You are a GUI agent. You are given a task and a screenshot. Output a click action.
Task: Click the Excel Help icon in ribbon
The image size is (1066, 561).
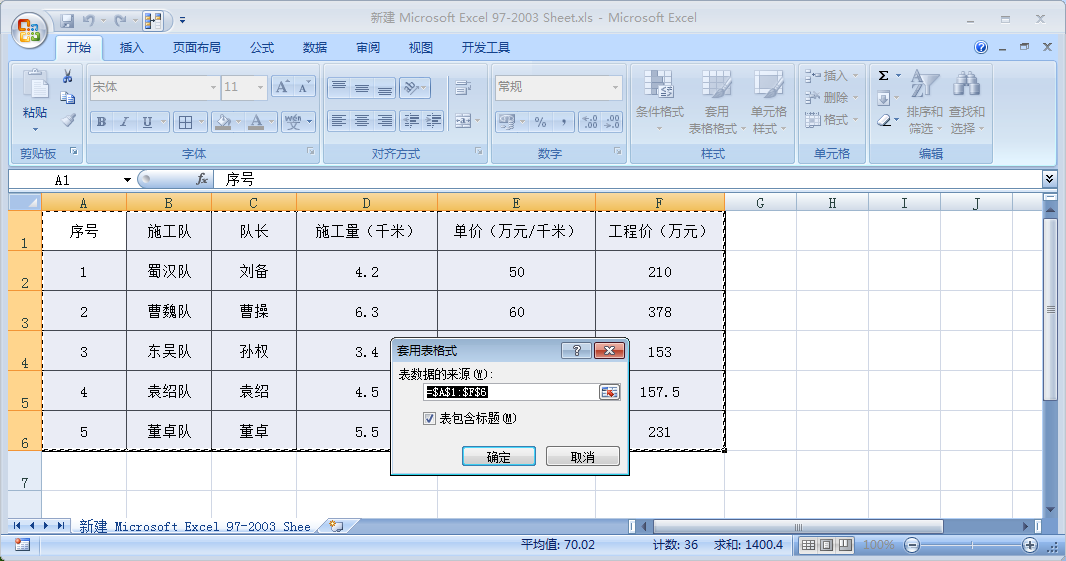[981, 47]
